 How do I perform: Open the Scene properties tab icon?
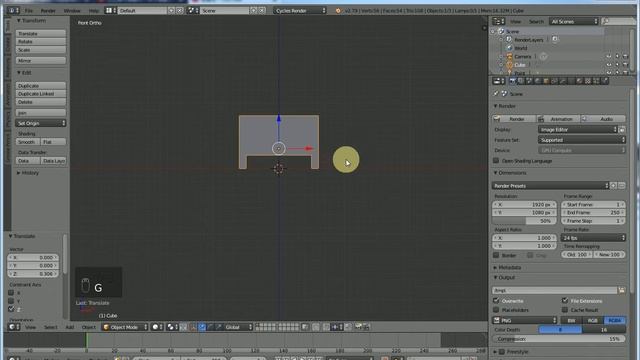529,81
